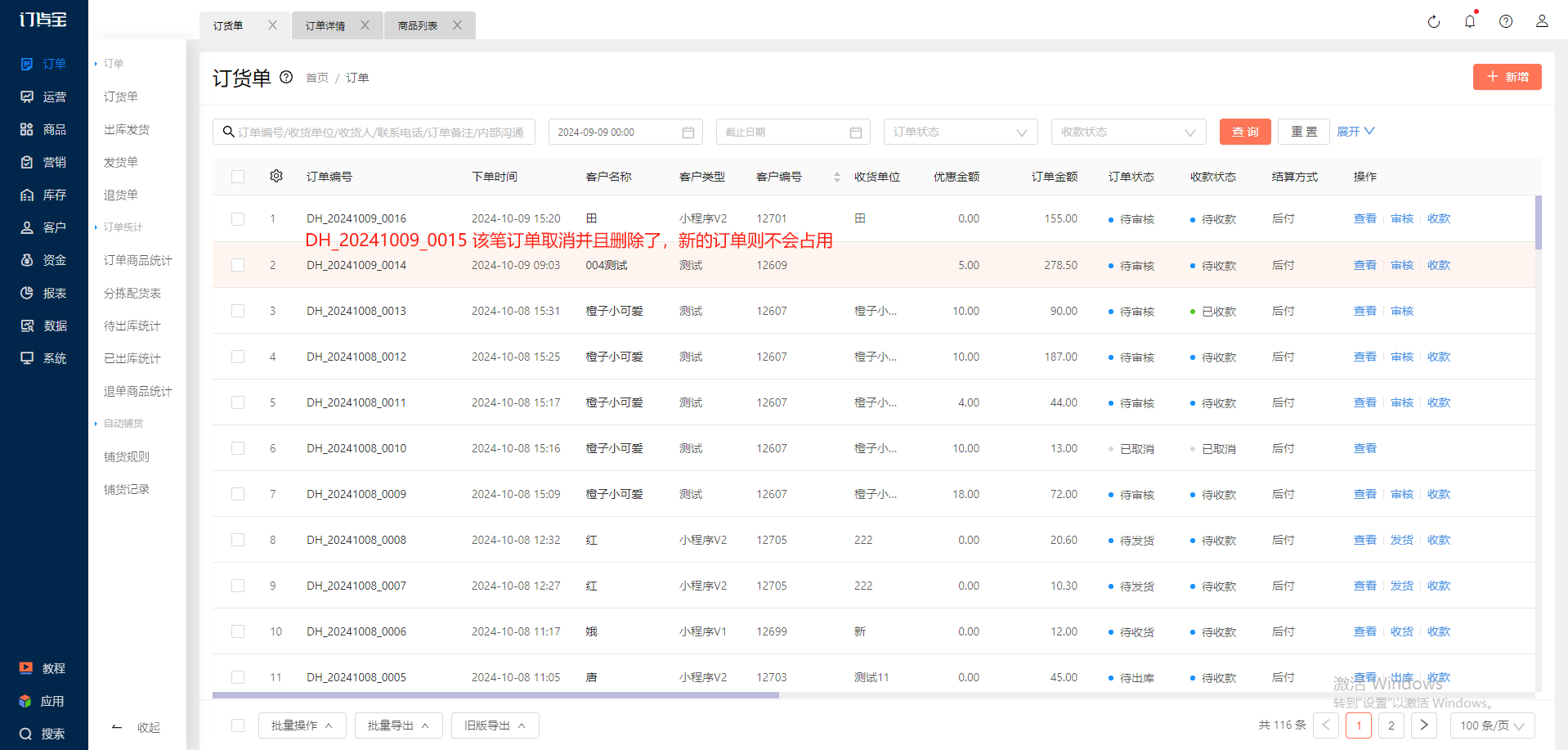Open the 营销 module icon
Image resolution: width=1568 pixels, height=750 pixels.
click(x=27, y=162)
